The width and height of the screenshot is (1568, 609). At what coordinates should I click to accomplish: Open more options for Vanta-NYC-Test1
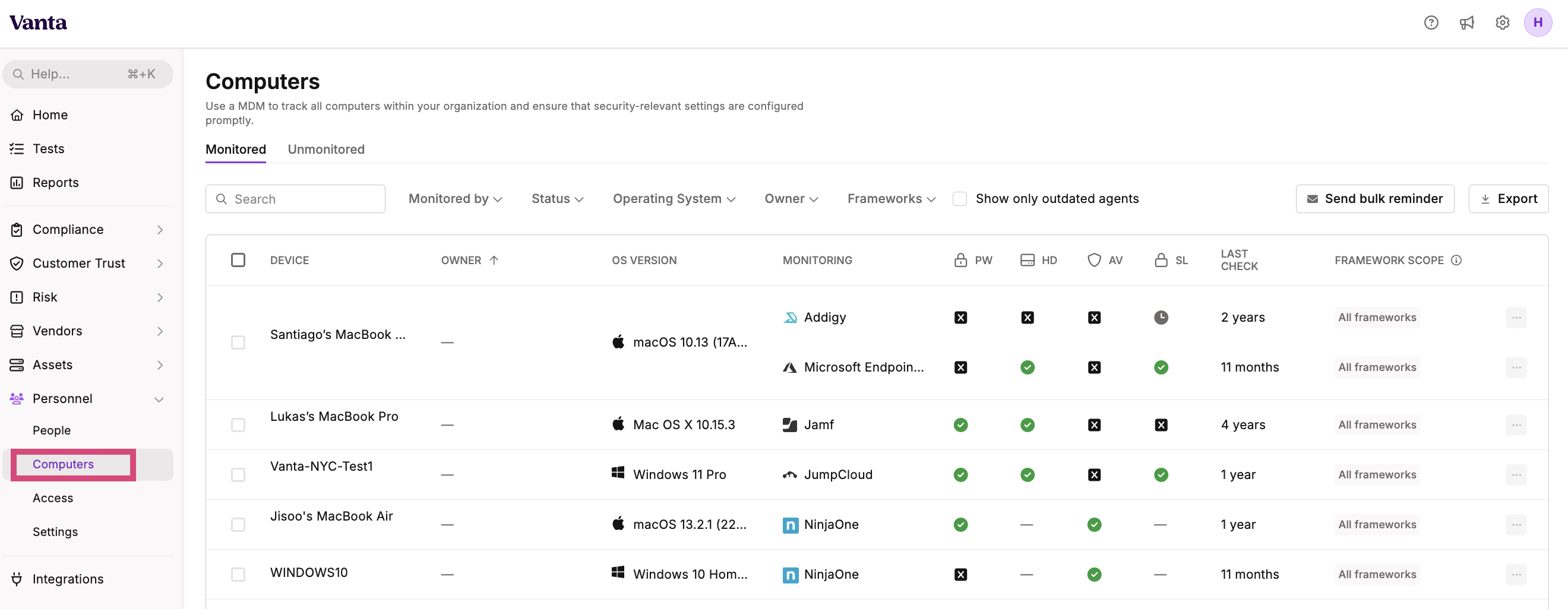1516,474
